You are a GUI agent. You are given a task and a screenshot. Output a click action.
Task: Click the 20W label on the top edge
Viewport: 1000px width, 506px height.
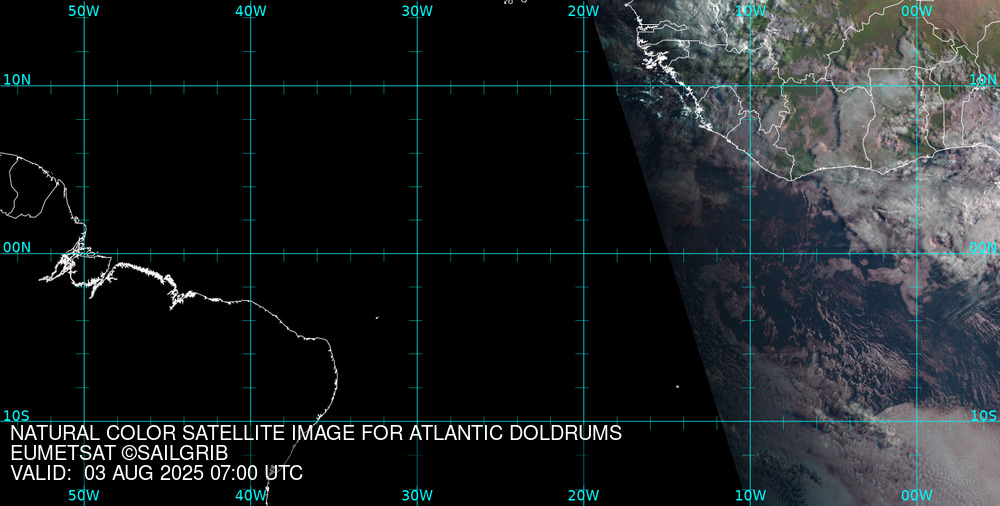click(584, 11)
